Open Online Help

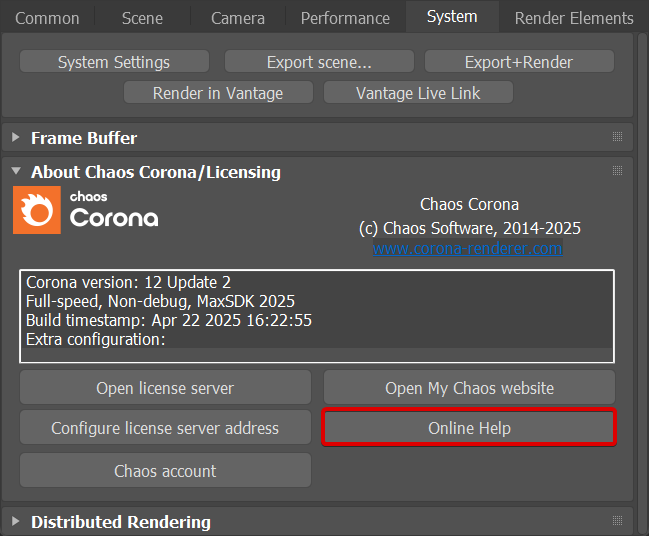click(x=469, y=428)
